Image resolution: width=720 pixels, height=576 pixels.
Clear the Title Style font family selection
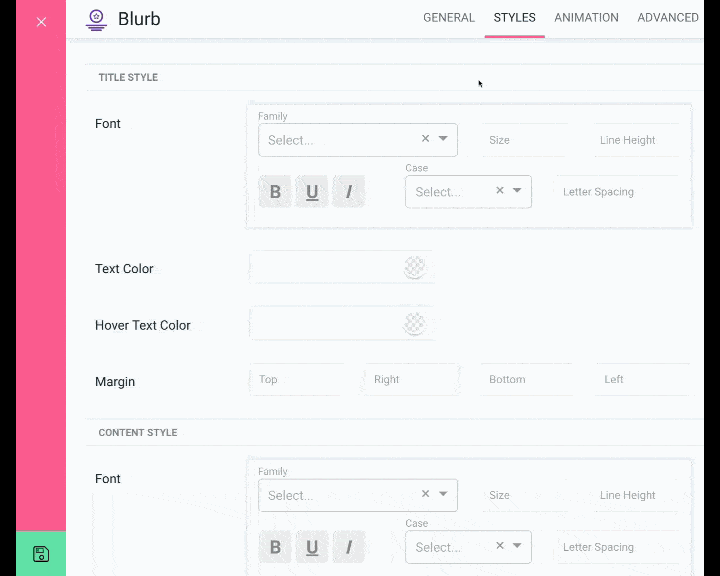pyautogui.click(x=426, y=138)
